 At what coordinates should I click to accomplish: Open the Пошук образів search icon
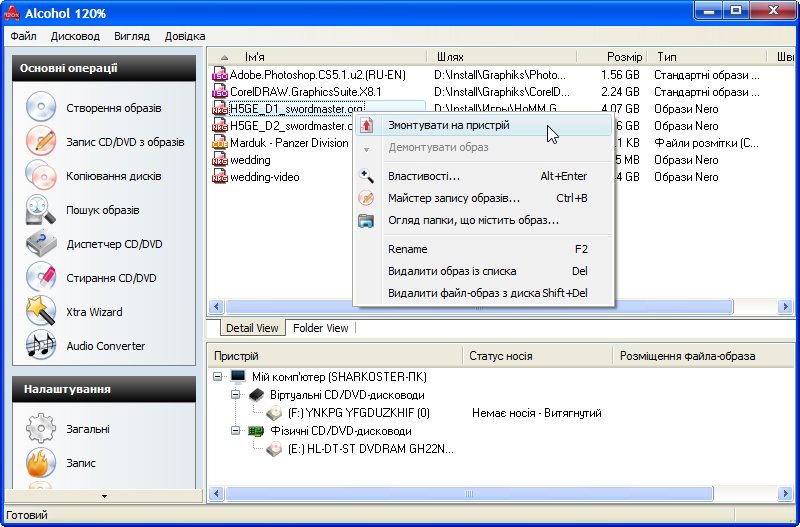click(41, 209)
